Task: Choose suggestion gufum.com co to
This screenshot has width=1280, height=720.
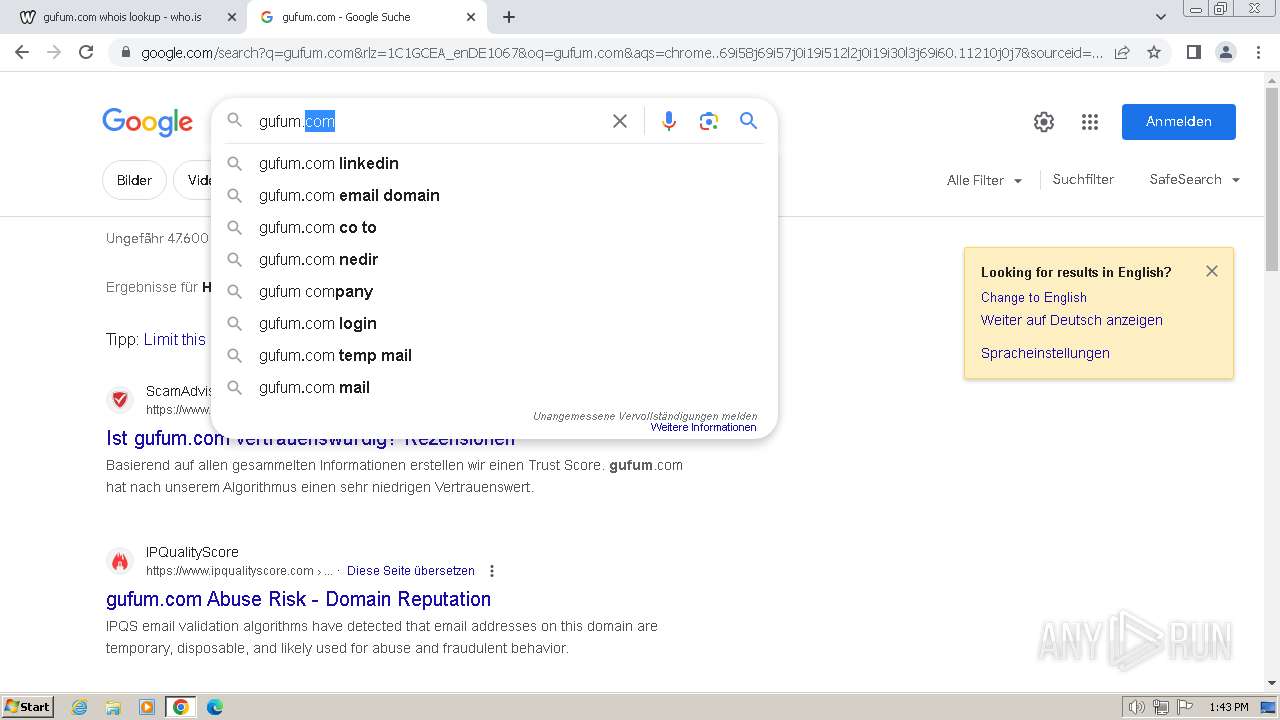Action: (x=494, y=227)
